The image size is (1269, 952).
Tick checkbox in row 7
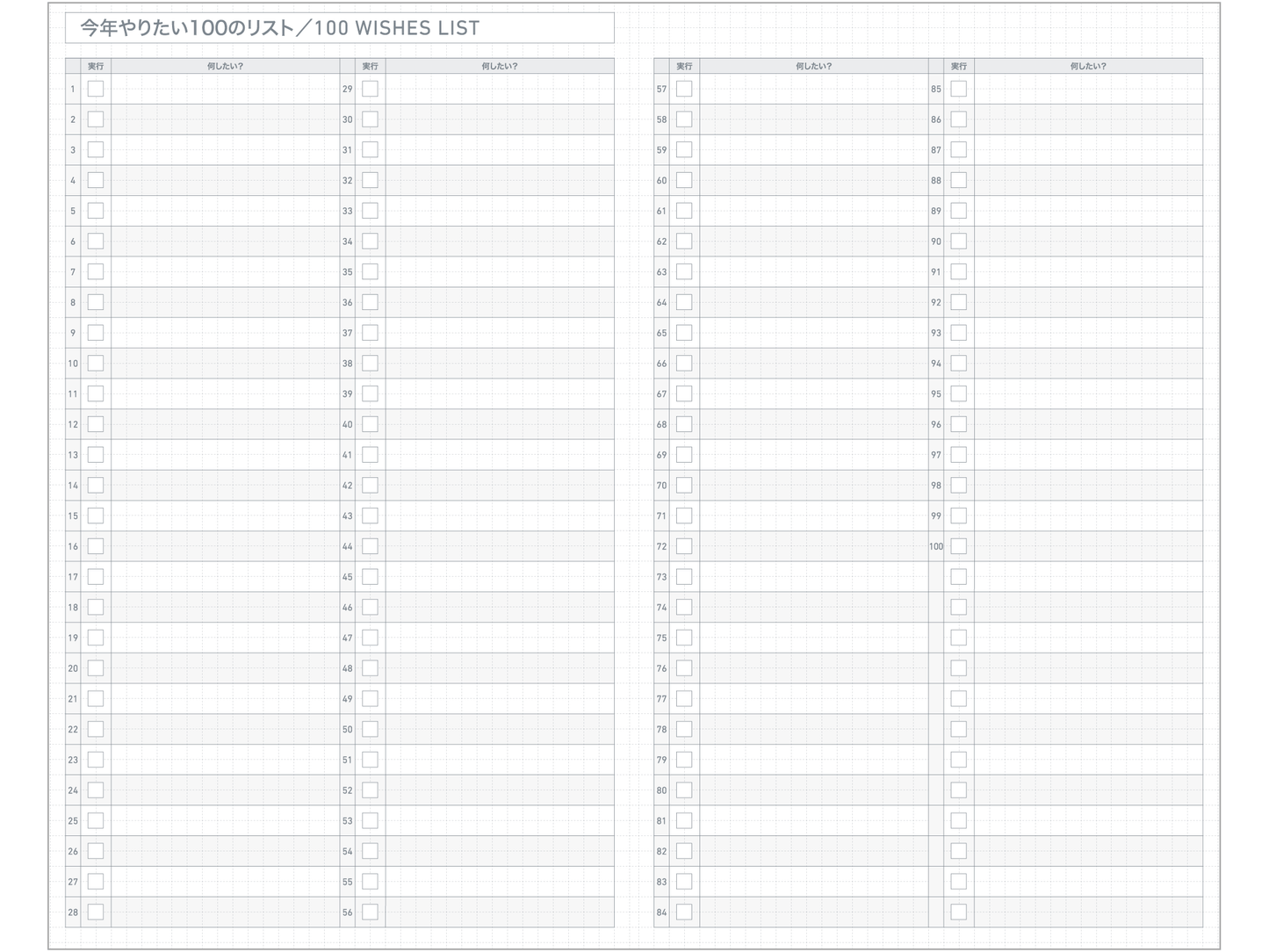[96, 271]
